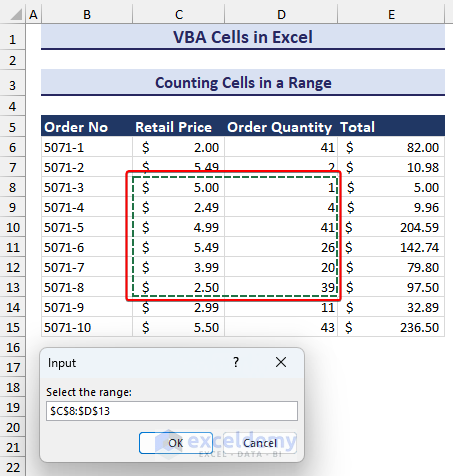
Task: Select row 10 header
Action: point(13,227)
